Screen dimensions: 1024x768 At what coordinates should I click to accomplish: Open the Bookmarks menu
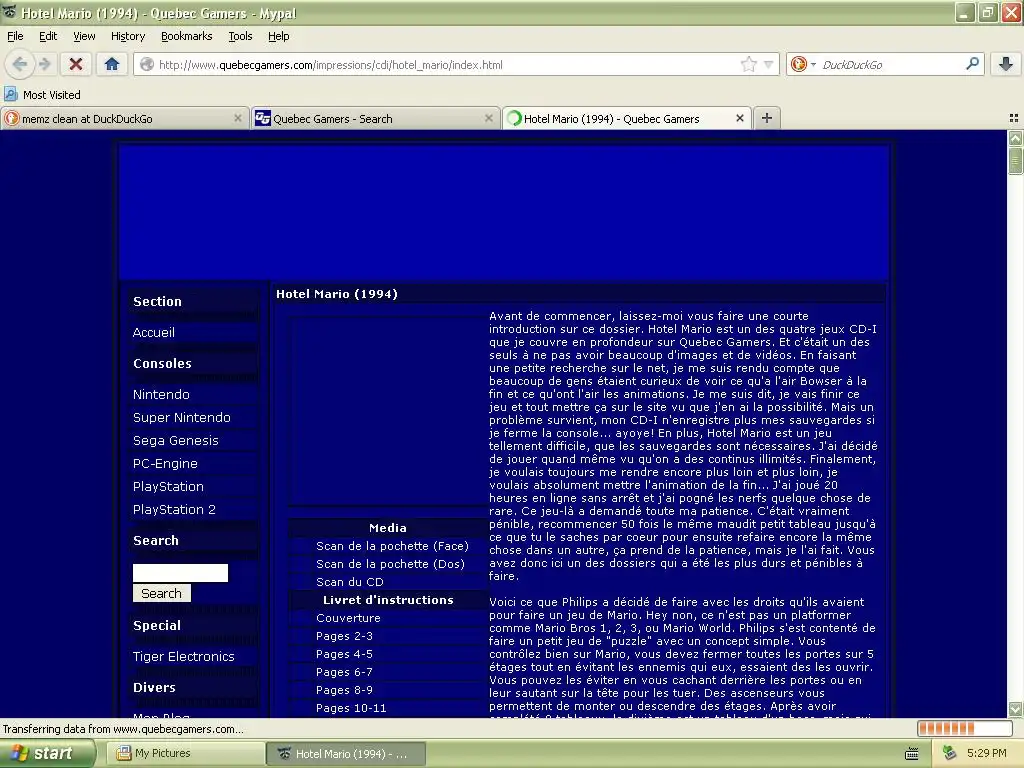[x=187, y=36]
